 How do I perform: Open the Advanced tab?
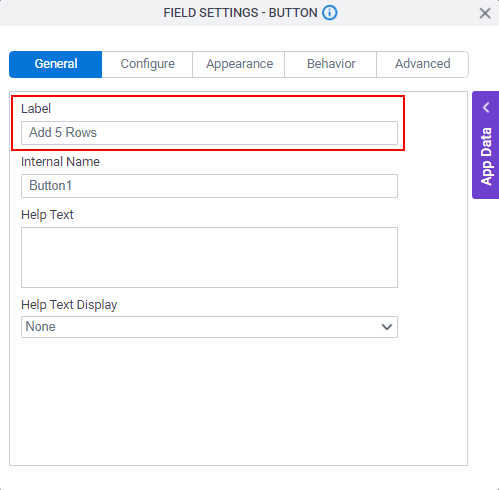click(422, 64)
